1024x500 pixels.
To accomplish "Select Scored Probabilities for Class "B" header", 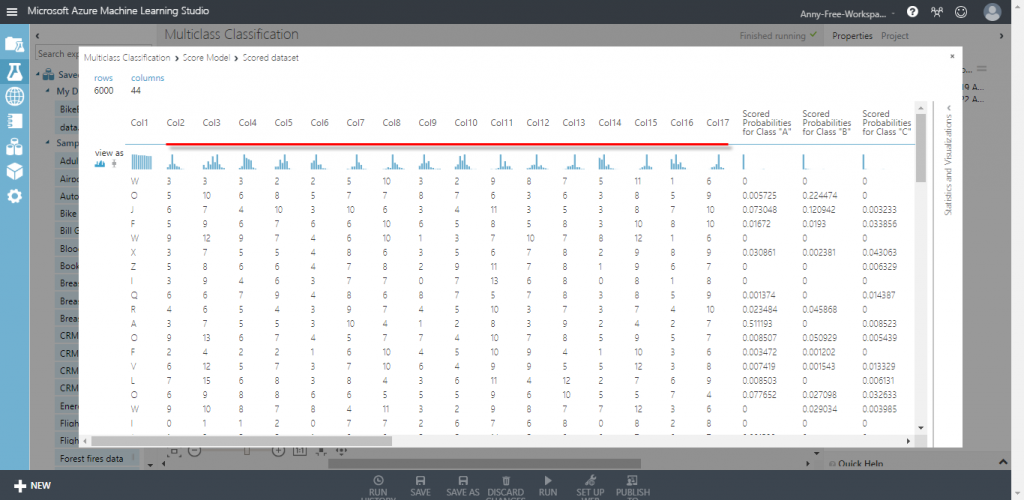I will click(826, 123).
